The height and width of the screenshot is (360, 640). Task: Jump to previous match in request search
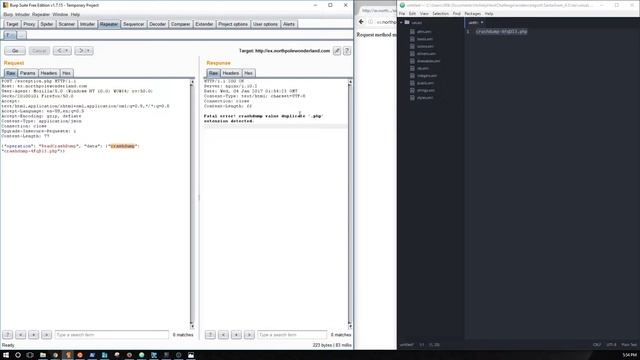click(21, 335)
